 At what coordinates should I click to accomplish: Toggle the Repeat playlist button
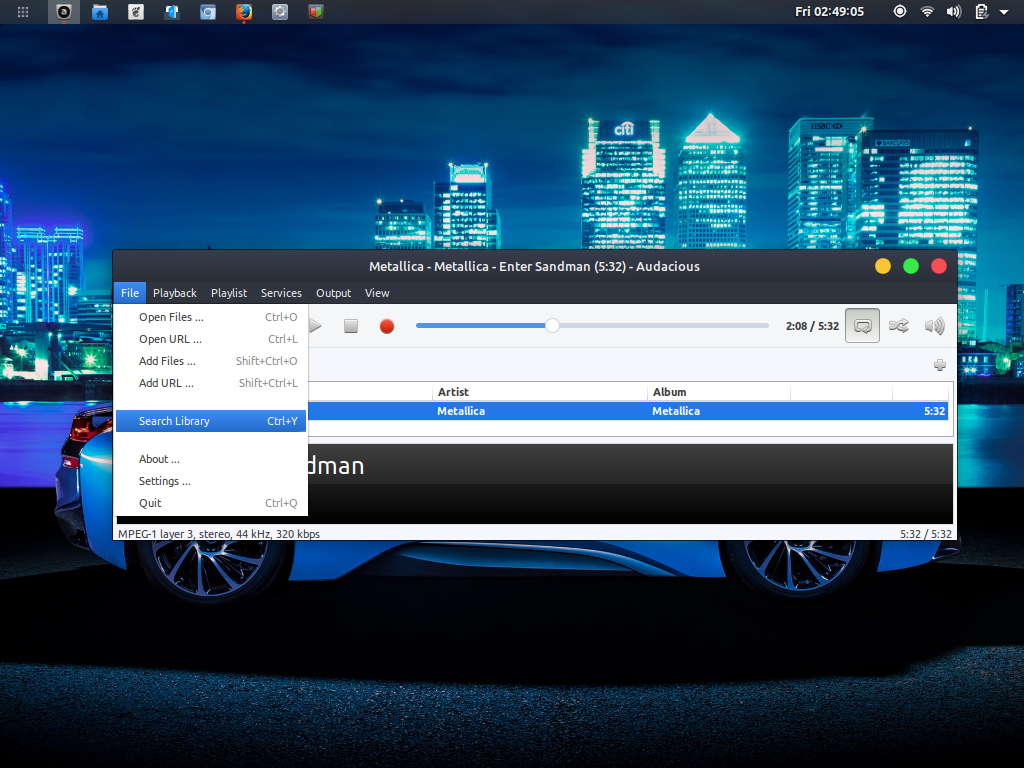862,326
